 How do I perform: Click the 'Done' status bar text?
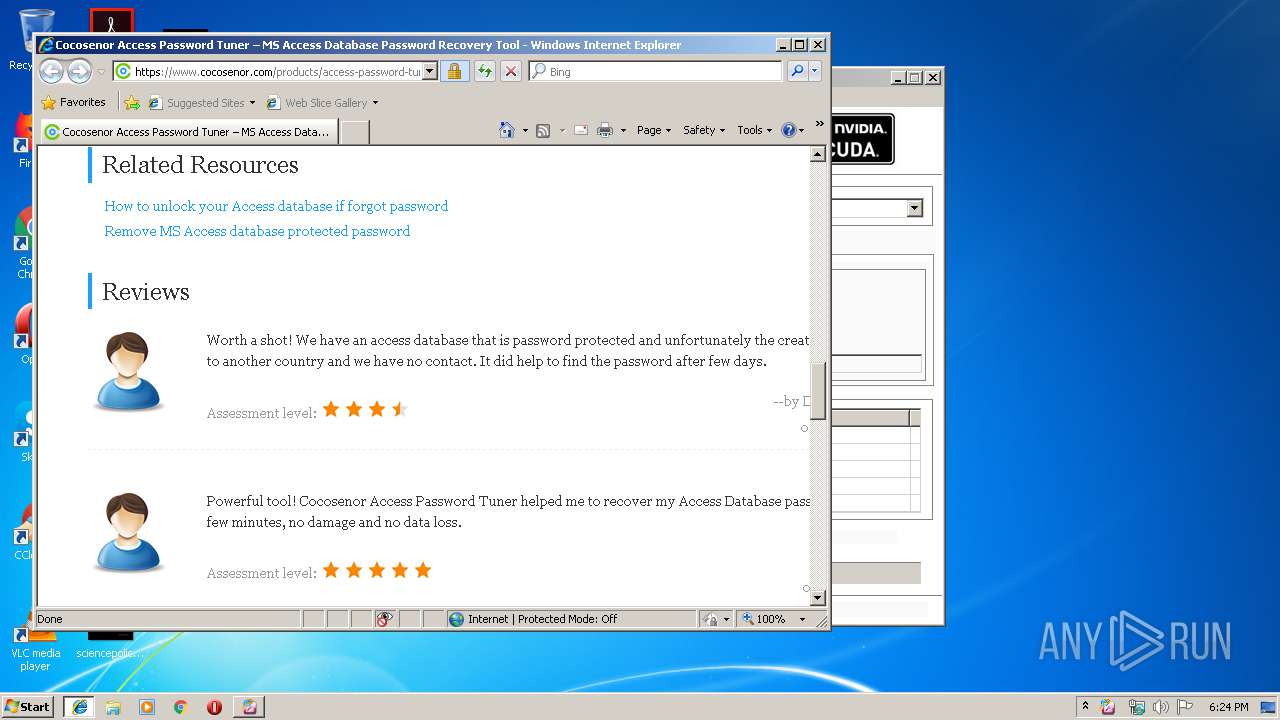[x=50, y=619]
